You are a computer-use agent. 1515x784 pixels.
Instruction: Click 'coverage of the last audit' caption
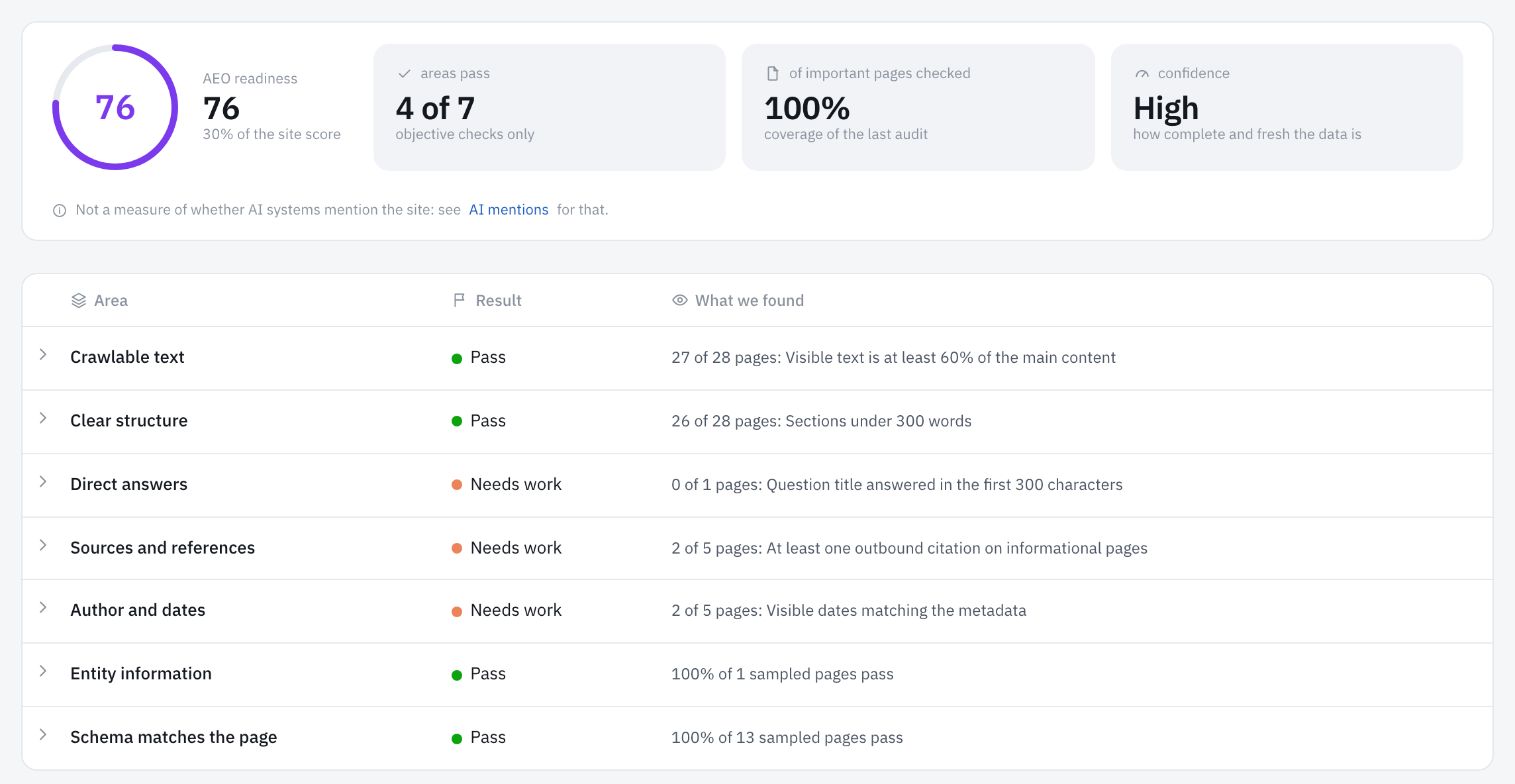point(846,134)
